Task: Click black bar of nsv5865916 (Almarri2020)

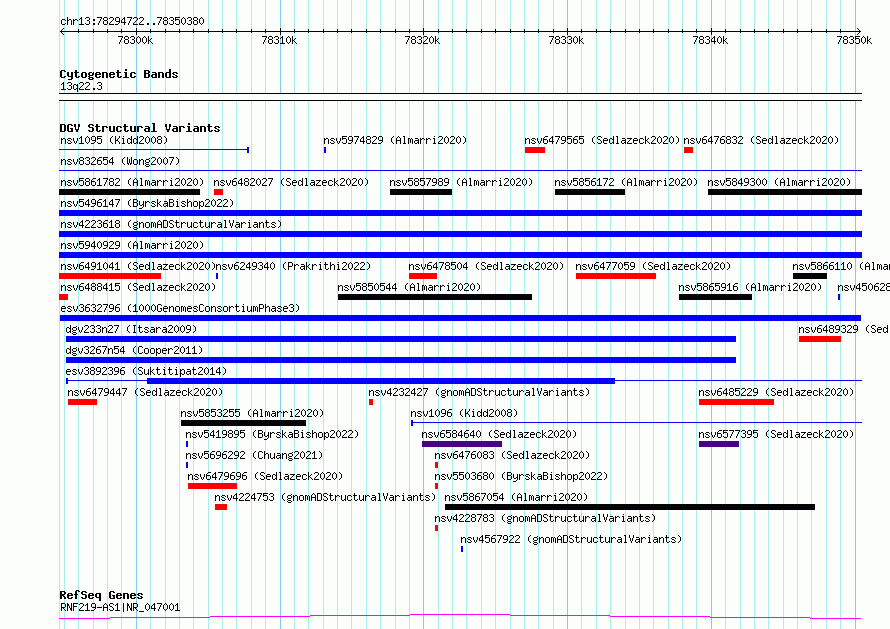Action: click(715, 297)
